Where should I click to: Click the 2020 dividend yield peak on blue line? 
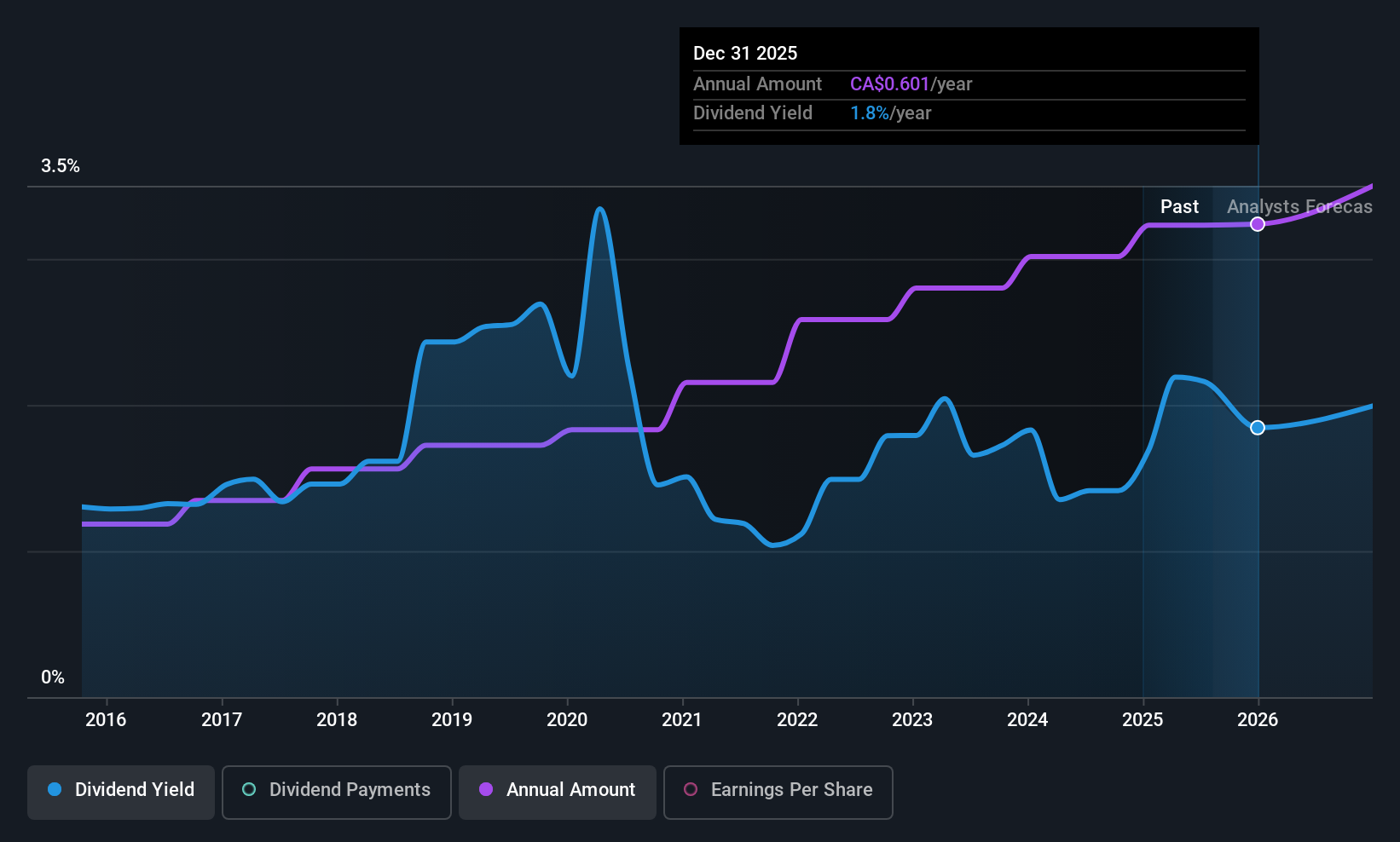click(600, 209)
